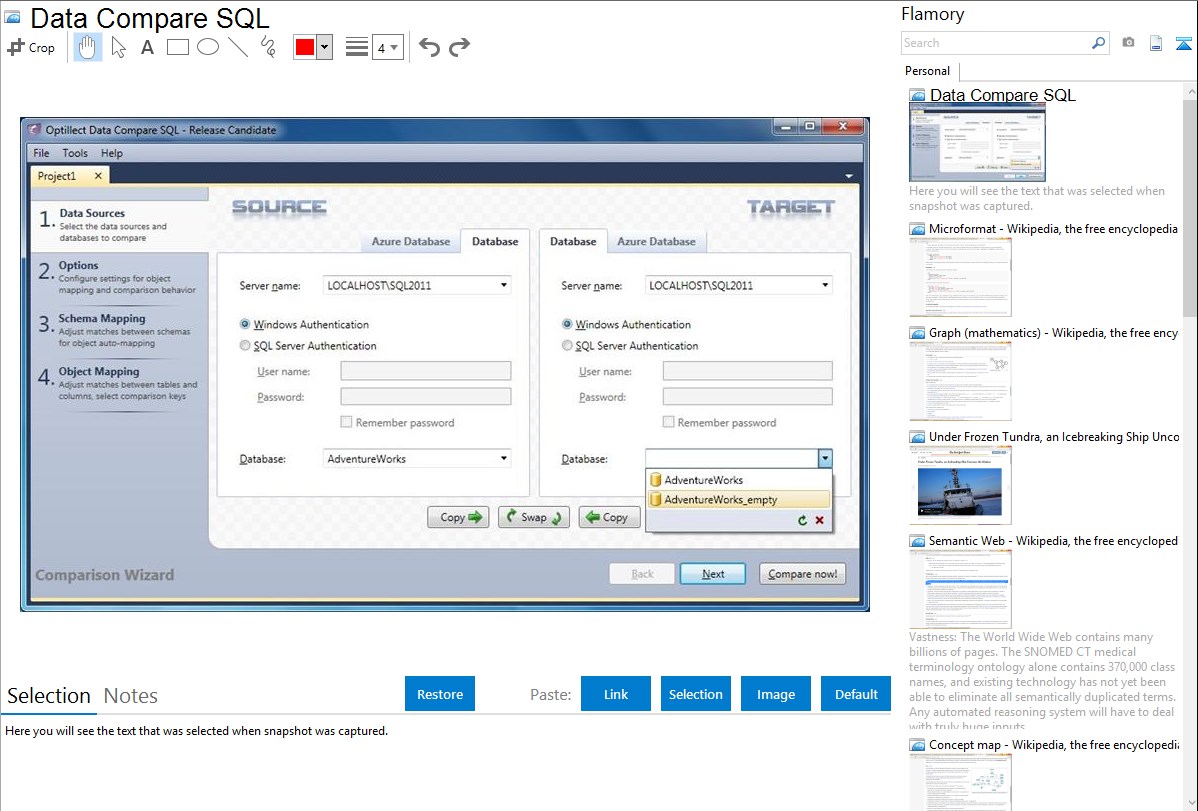The height and width of the screenshot is (811, 1198).
Task: Open the File menu
Action: (x=41, y=153)
